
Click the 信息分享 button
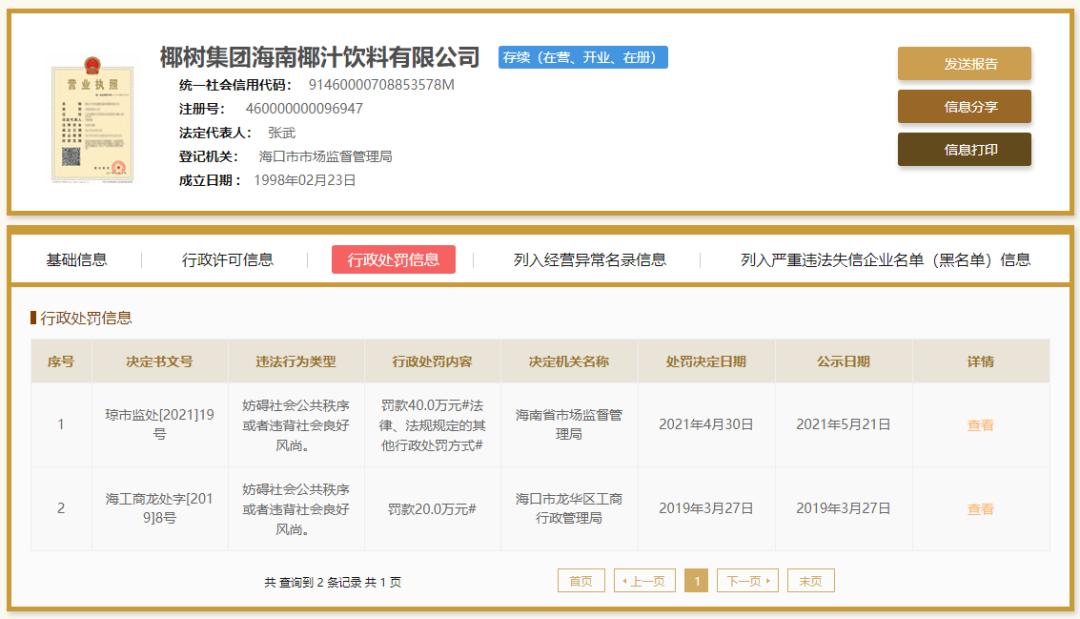(x=965, y=105)
